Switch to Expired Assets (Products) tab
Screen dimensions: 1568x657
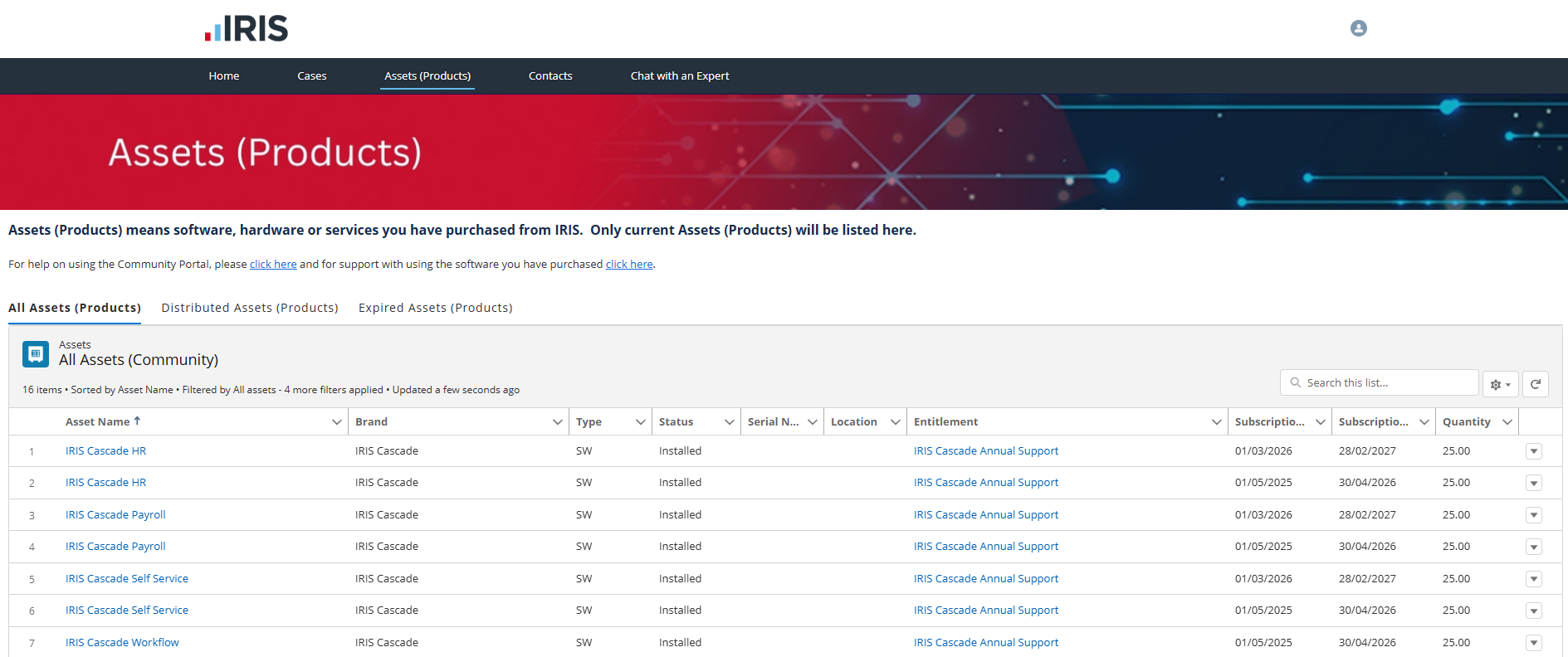pos(436,308)
